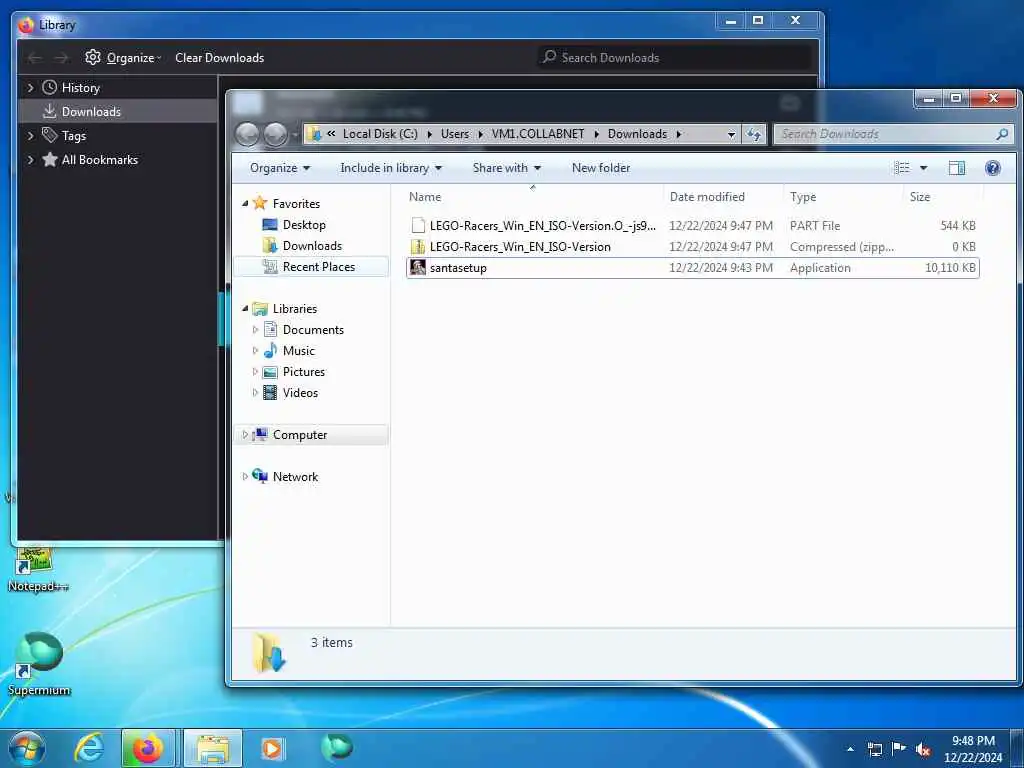1024x768 pixels.
Task: Open Downloads in Favorites
Action: point(312,246)
